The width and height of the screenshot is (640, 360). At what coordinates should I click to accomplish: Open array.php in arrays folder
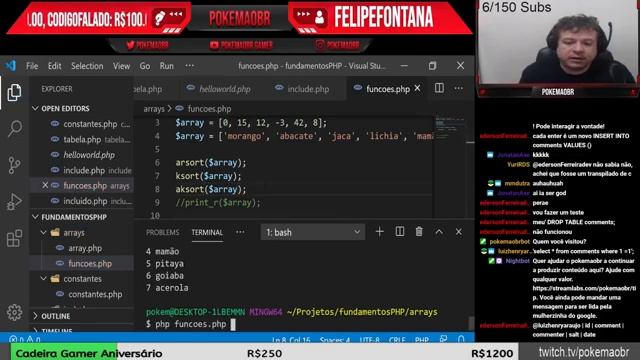(x=82, y=248)
